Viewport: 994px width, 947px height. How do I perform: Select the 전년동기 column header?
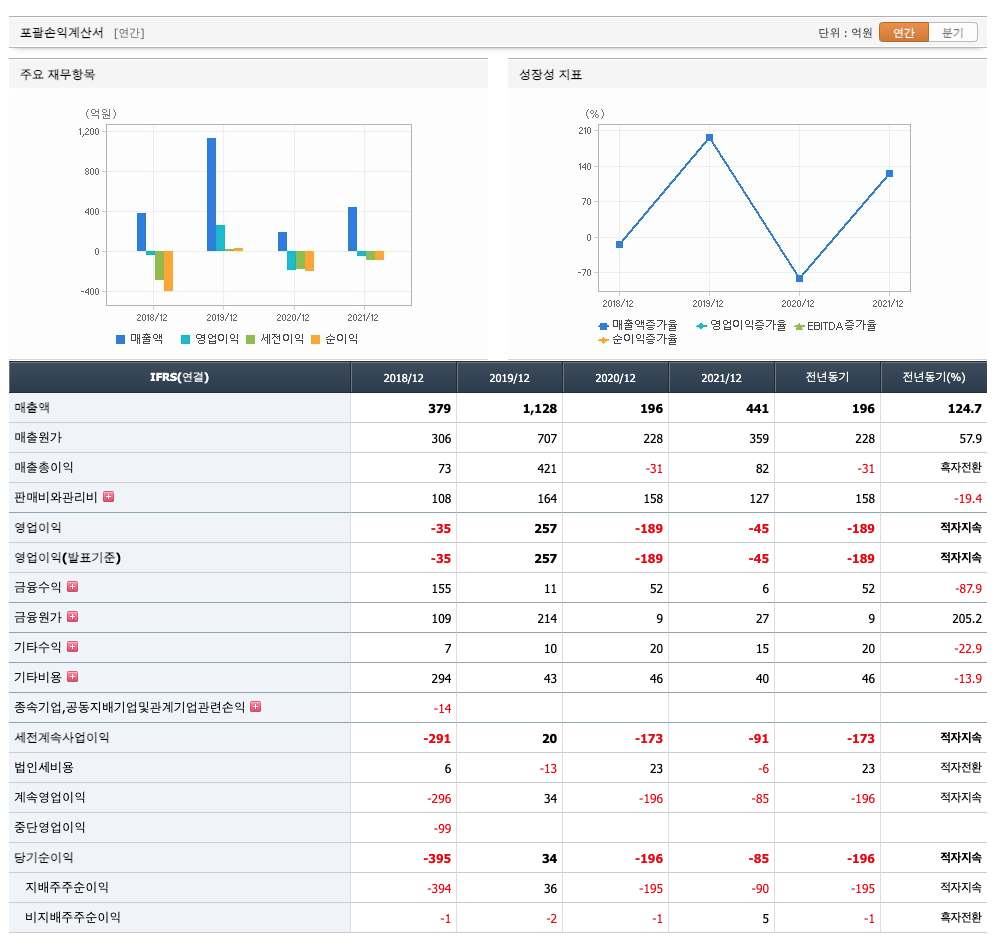827,378
